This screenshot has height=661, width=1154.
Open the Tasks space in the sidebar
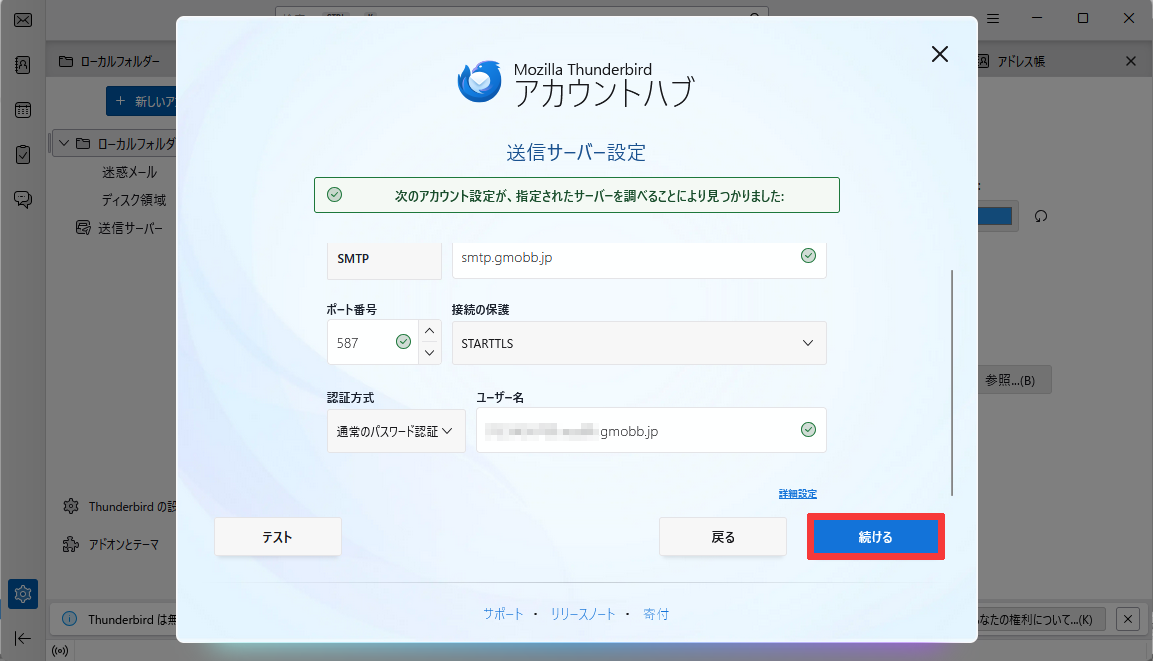click(x=22, y=154)
